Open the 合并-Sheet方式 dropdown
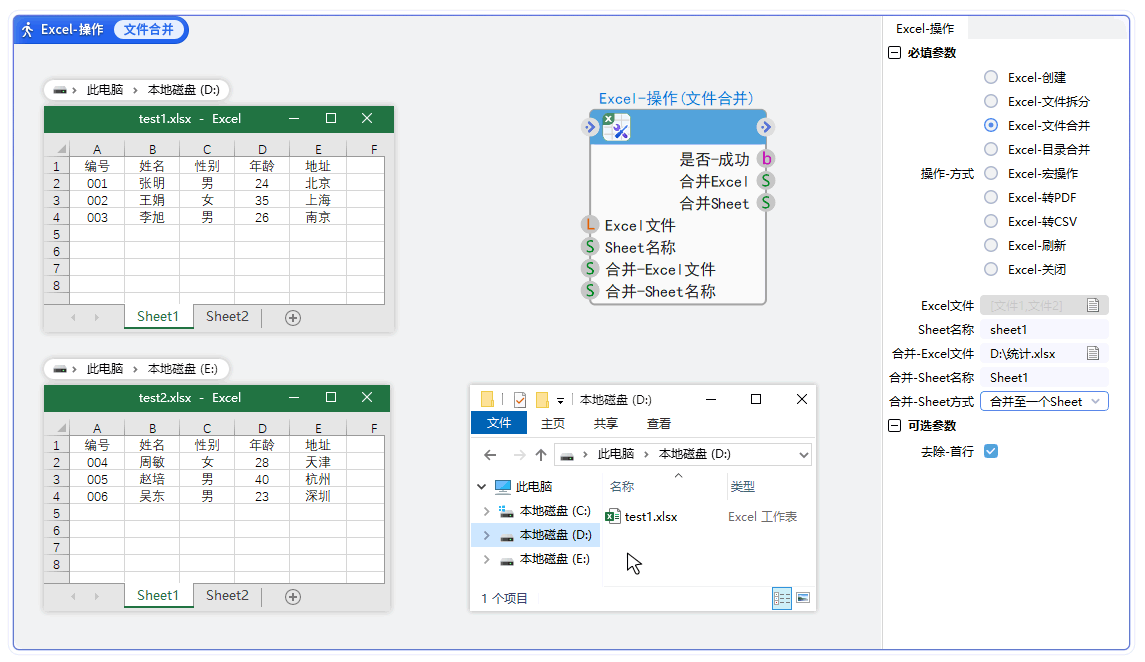The height and width of the screenshot is (662, 1145). pos(1043,402)
